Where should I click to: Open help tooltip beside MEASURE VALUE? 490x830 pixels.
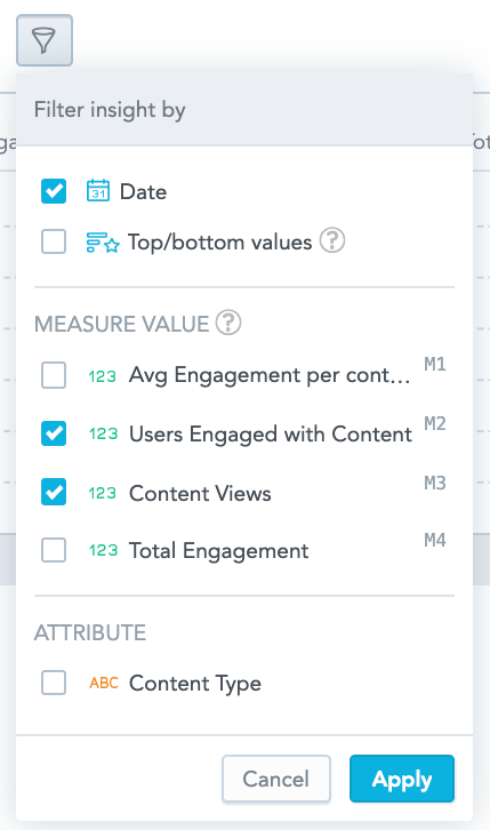(229, 322)
